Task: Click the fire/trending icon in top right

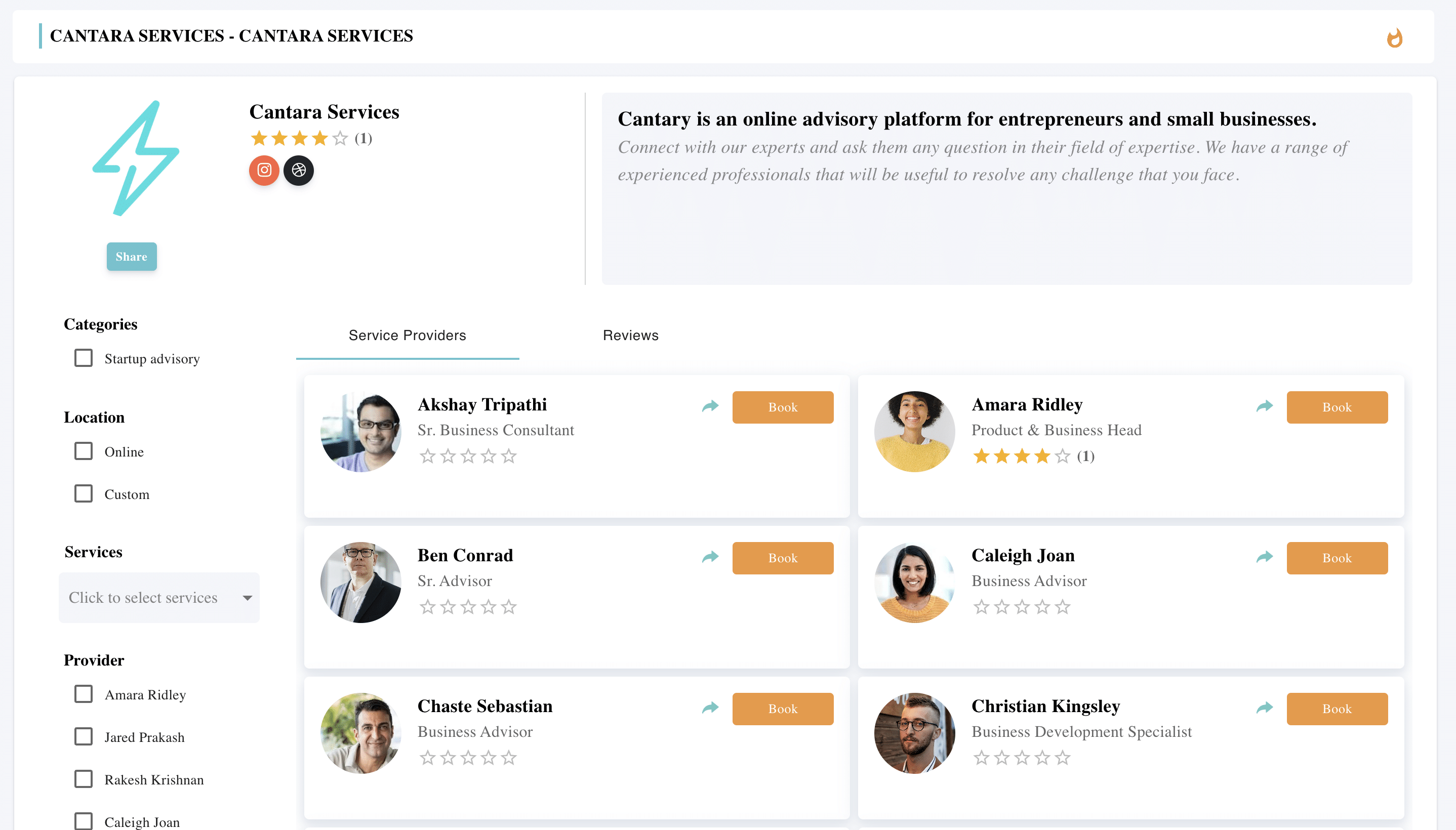Action: click(1394, 37)
